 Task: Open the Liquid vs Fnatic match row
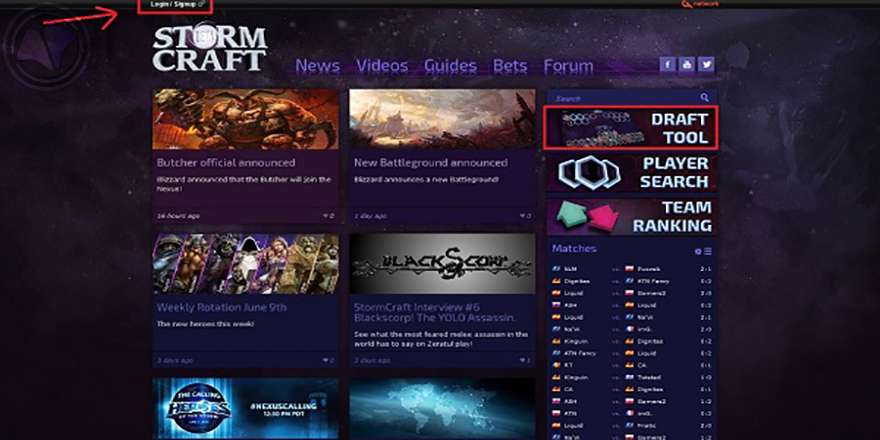[x=632, y=425]
